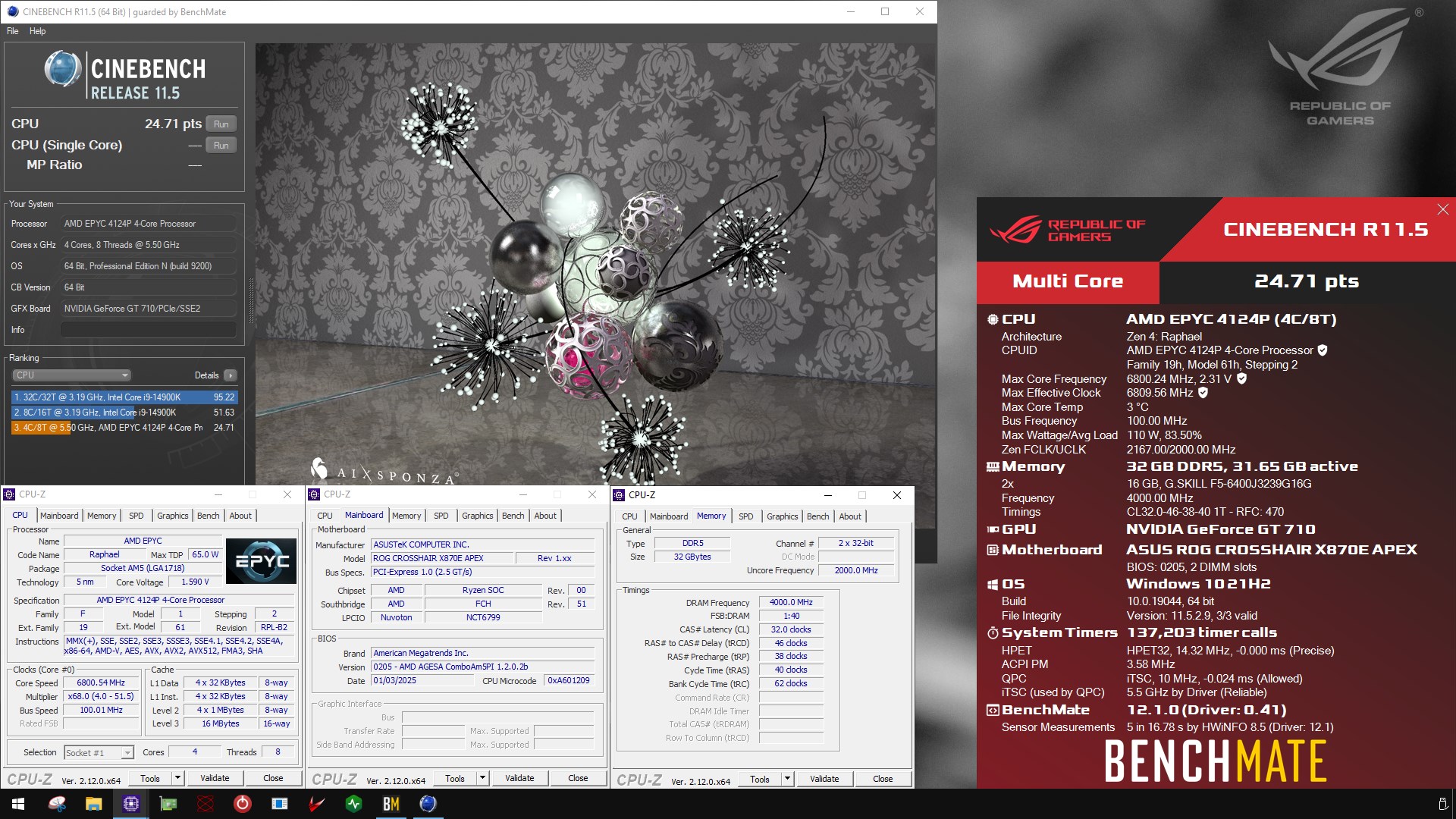Click the Cinebench sphere logo in the sidebar
Screen dimensions: 1456x819
pos(63,69)
